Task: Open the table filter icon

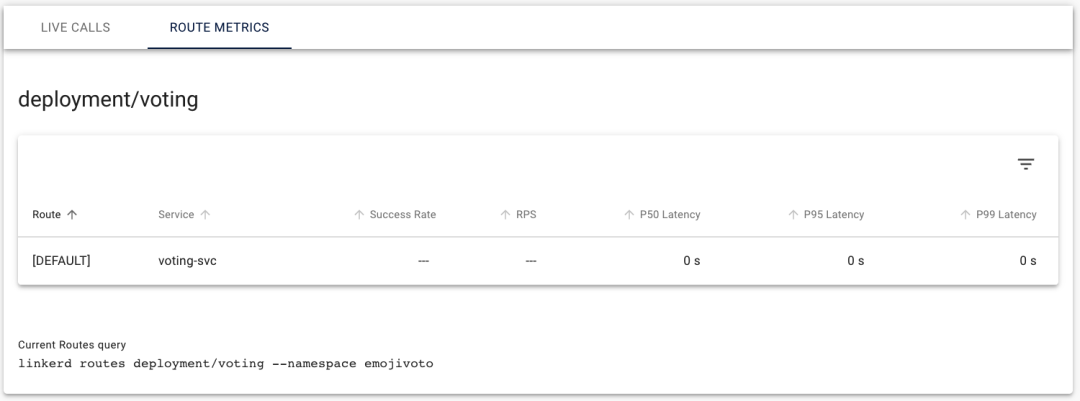Action: [x=1026, y=164]
